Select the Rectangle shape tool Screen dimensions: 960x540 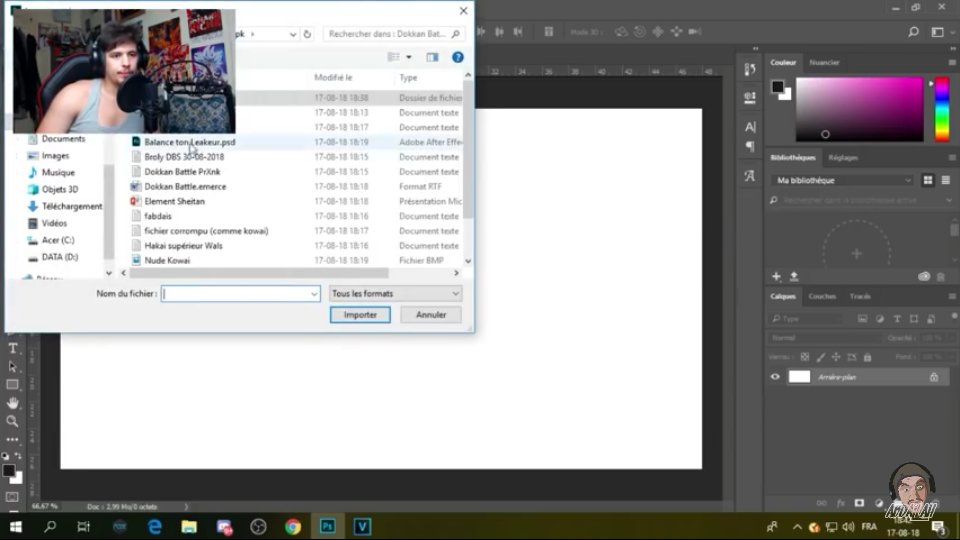[x=12, y=384]
